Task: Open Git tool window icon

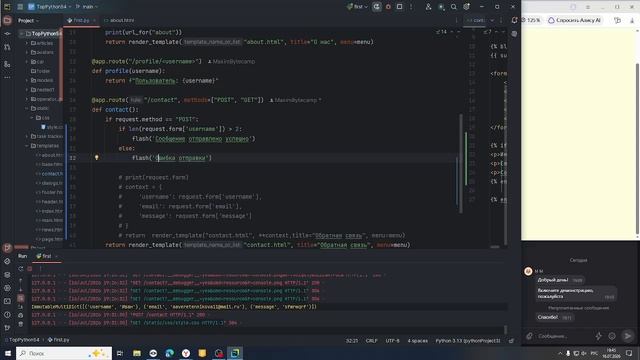Action: click(x=7, y=328)
